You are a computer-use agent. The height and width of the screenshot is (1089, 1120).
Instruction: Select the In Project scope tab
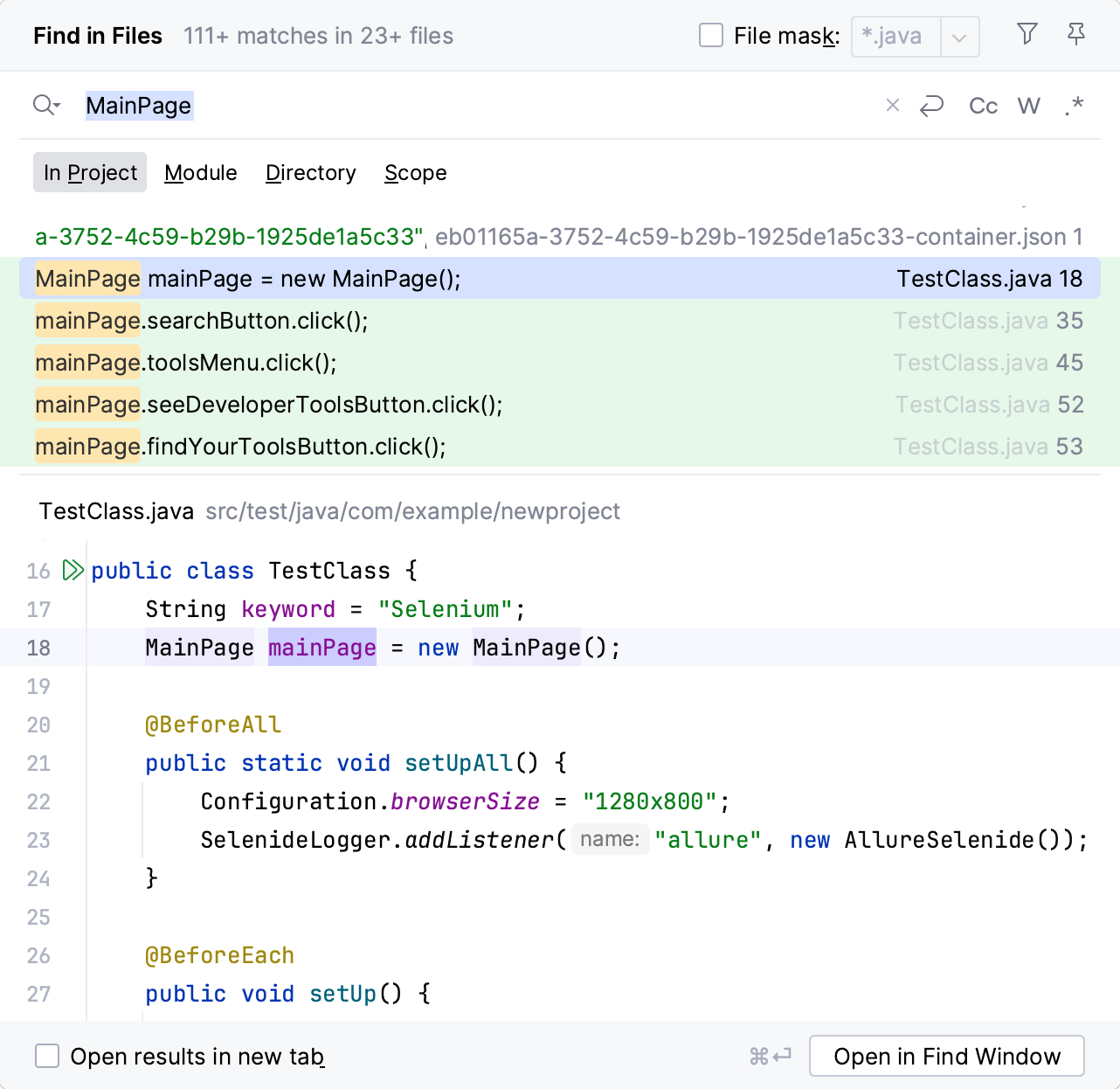pyautogui.click(x=90, y=172)
